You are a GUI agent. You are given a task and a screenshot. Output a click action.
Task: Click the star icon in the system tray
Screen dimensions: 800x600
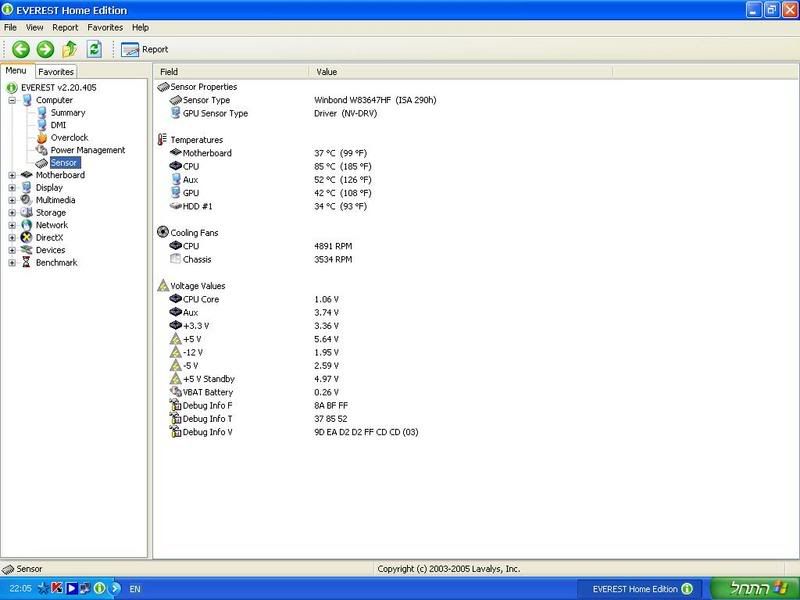(x=43, y=588)
